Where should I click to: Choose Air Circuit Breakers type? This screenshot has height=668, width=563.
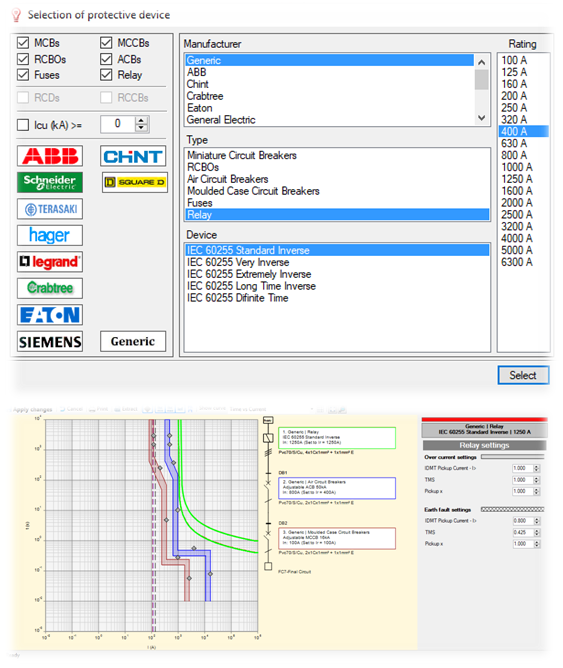tap(337, 179)
